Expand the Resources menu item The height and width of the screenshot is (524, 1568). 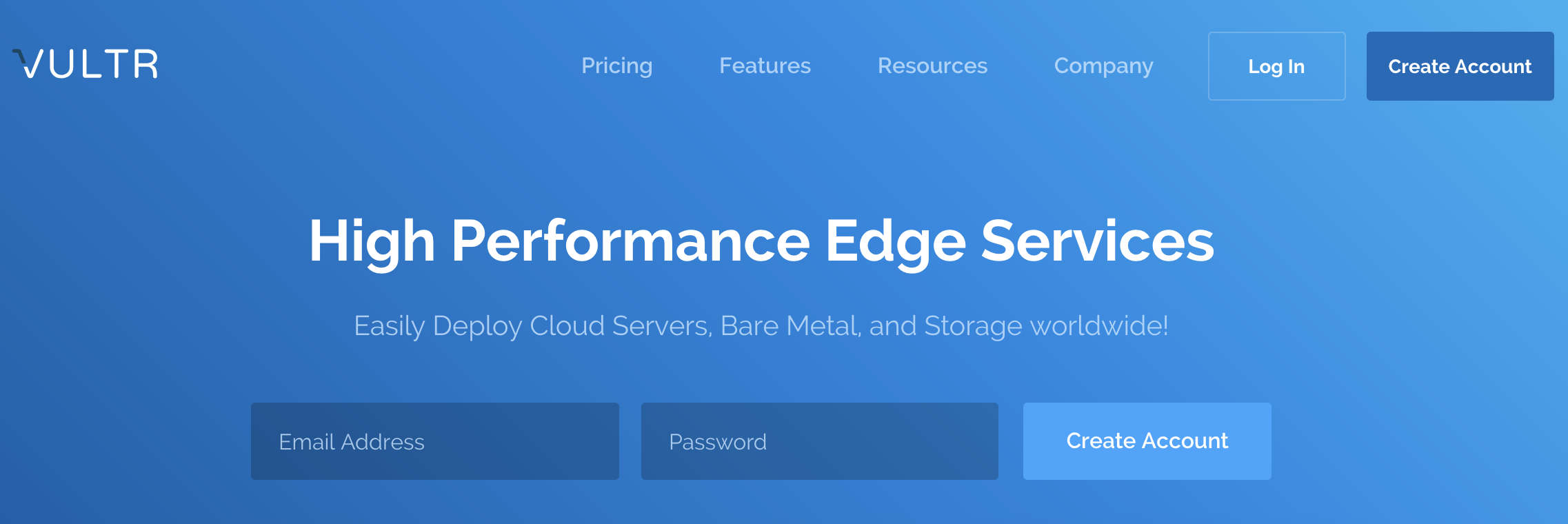[932, 65]
